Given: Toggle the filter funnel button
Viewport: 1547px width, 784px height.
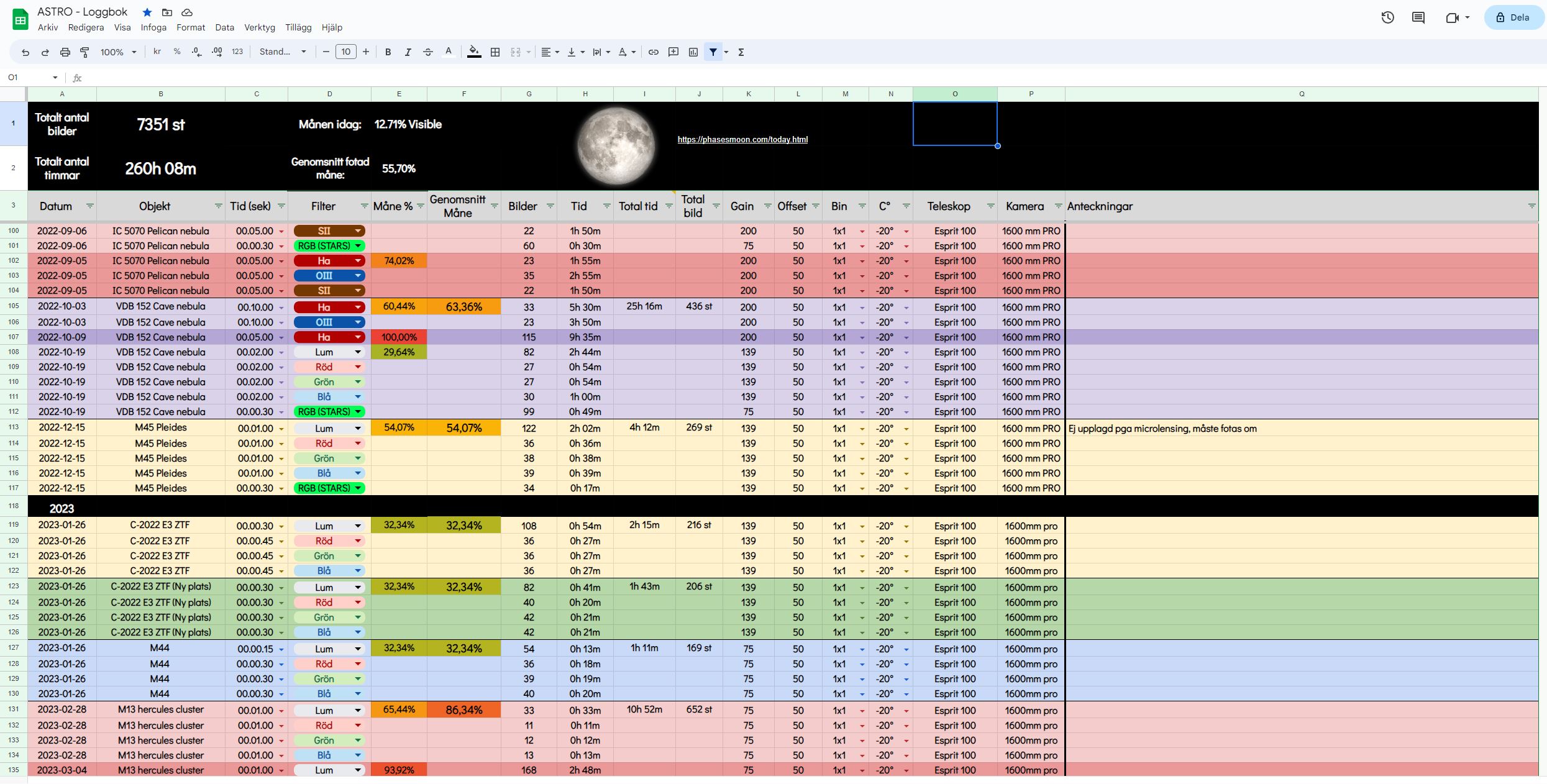Looking at the screenshot, I should [x=713, y=52].
